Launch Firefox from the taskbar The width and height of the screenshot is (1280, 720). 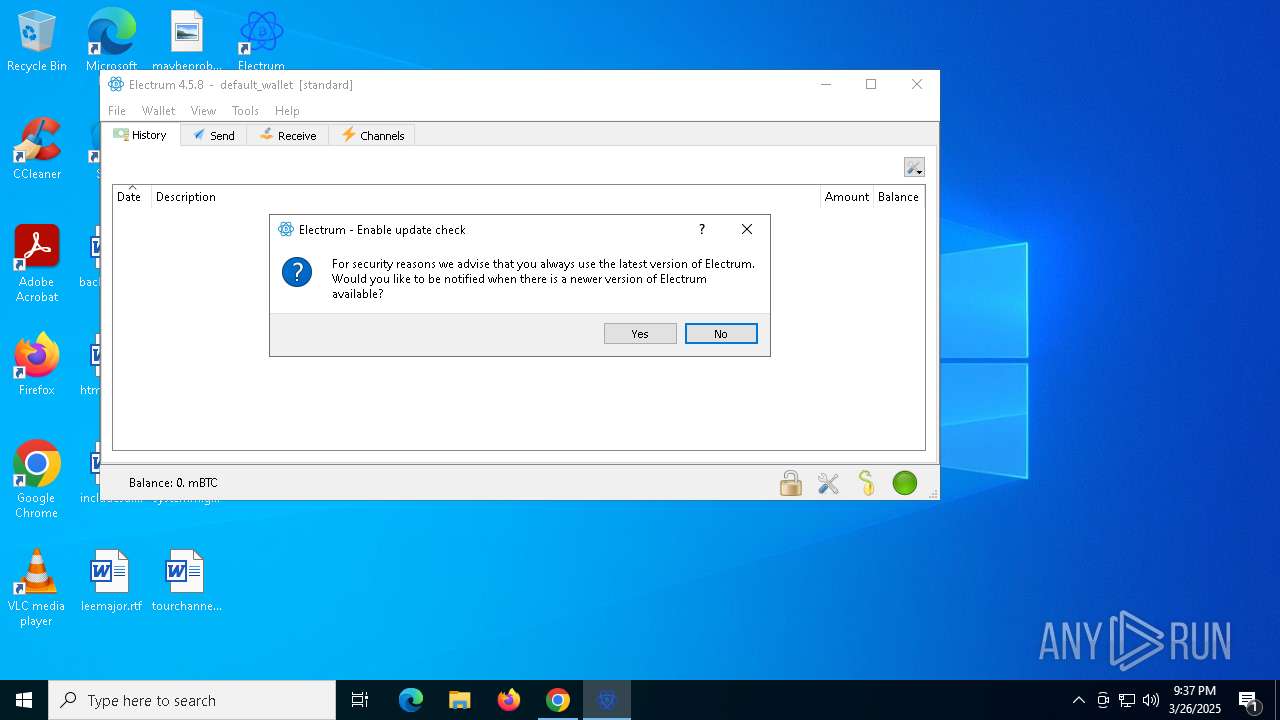coord(509,700)
